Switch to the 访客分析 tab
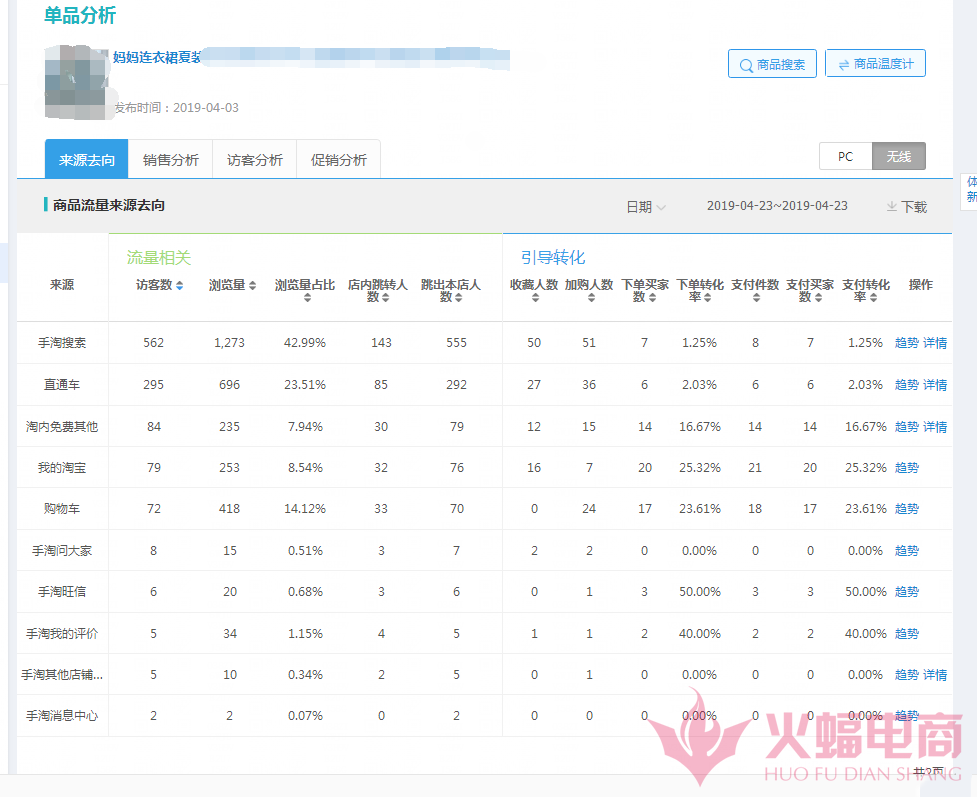 [254, 160]
